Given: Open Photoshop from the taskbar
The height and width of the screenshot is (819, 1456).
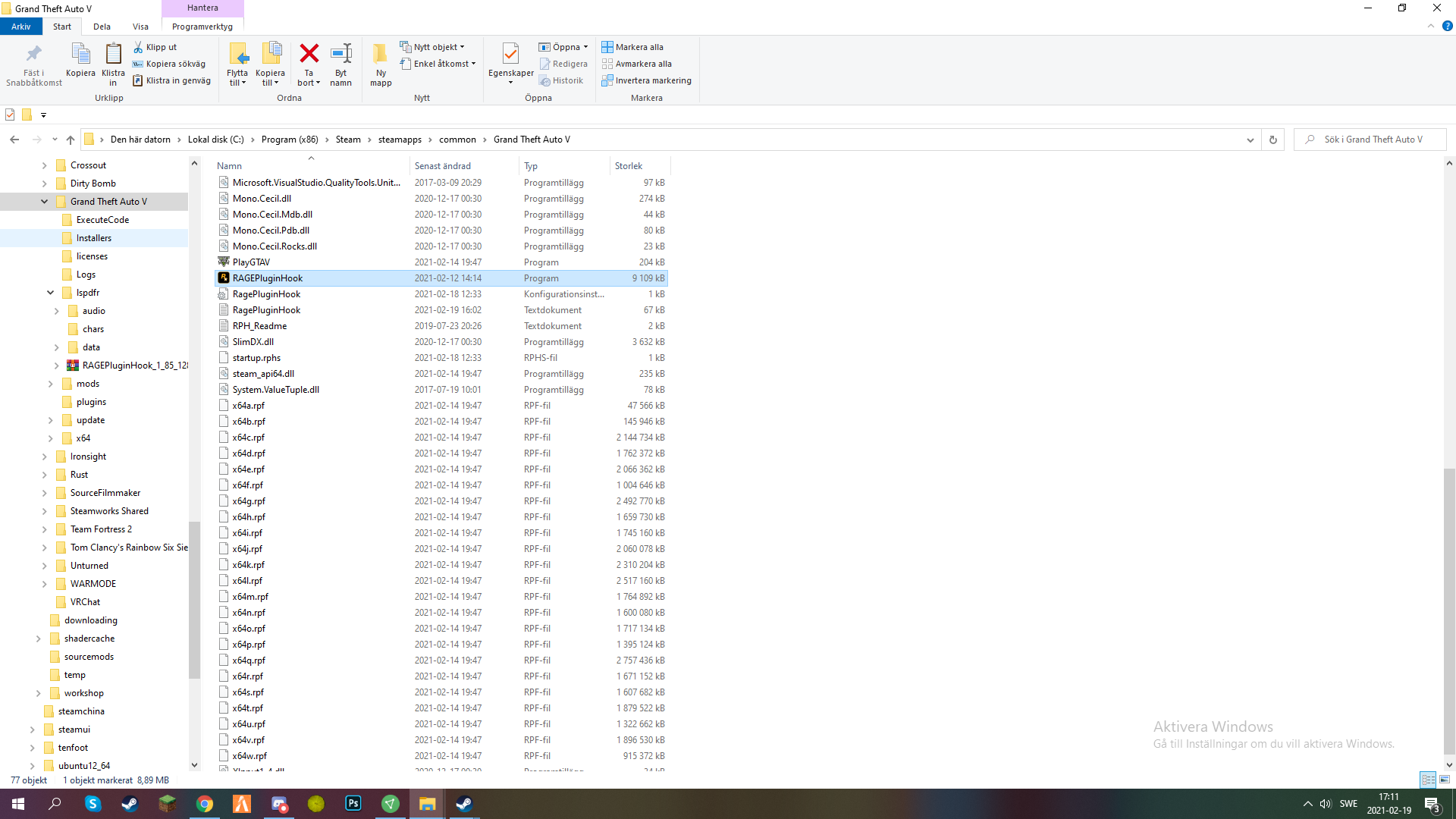Looking at the screenshot, I should (x=353, y=804).
